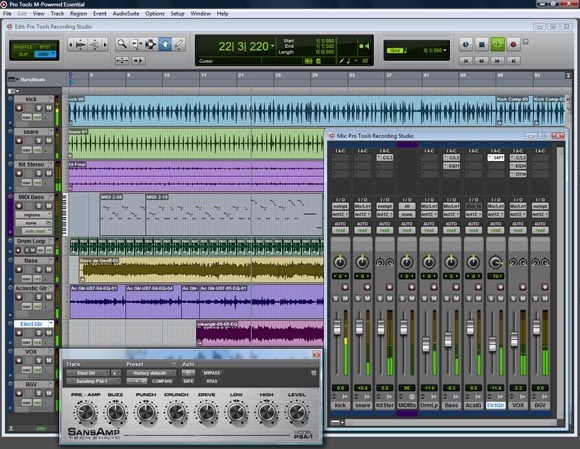Open the MIDI Bass regions view selector
The image size is (580, 449).
(x=33, y=215)
